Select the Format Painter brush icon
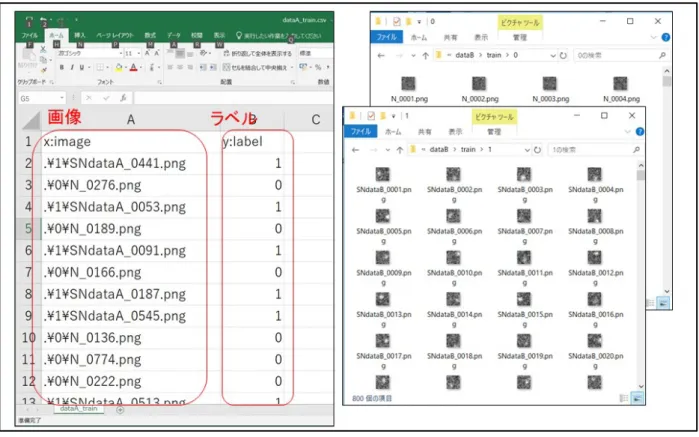The height and width of the screenshot is (437, 699). coord(44,70)
